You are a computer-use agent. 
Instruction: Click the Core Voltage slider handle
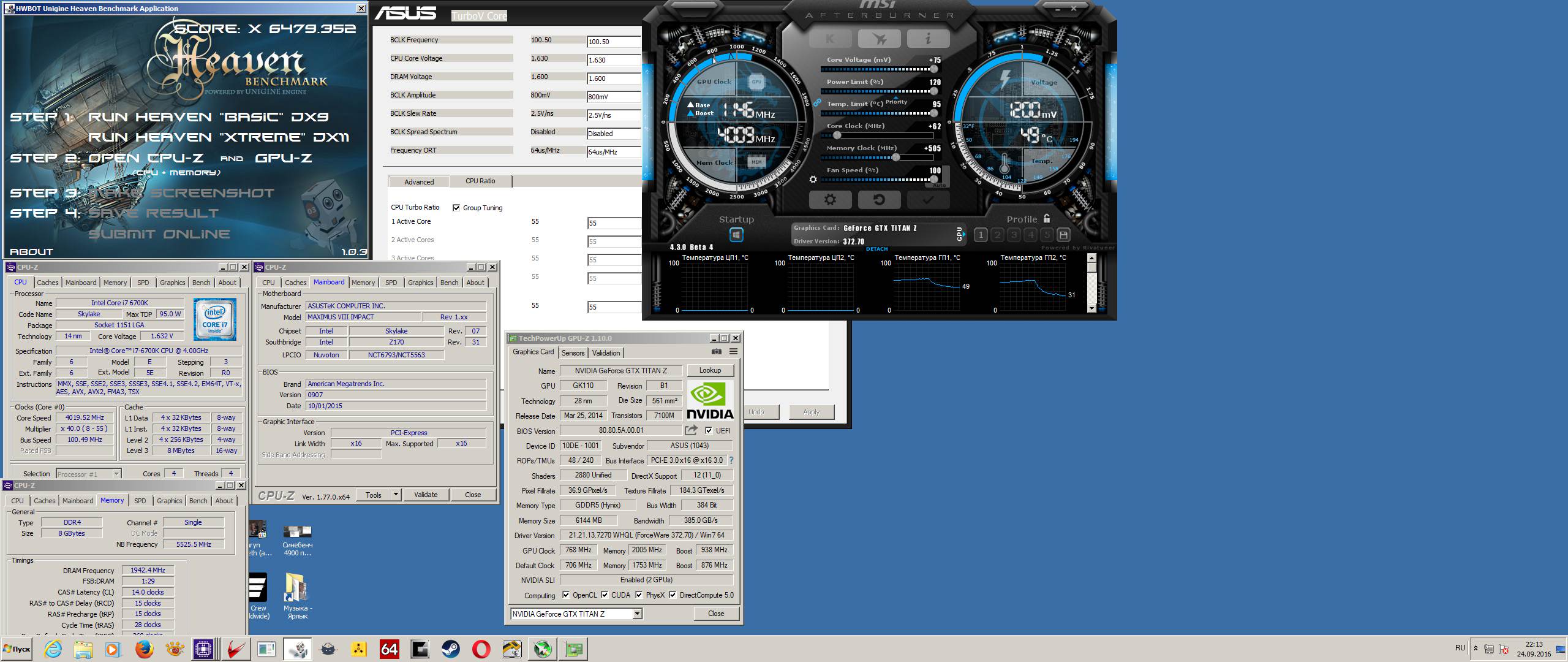(933, 69)
